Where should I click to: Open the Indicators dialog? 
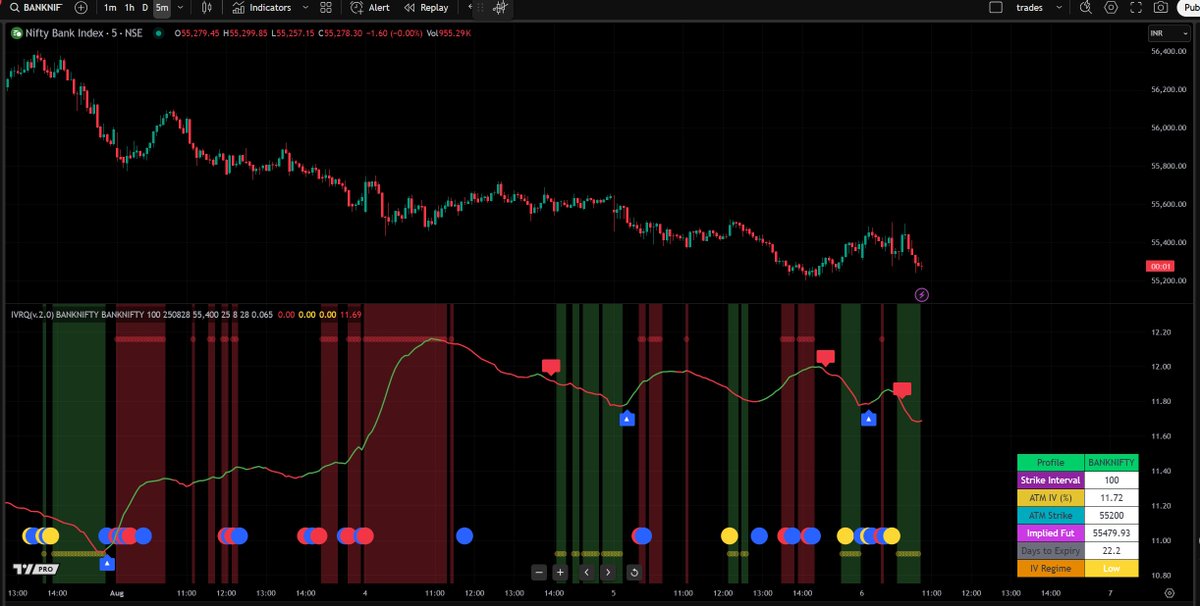[262, 7]
